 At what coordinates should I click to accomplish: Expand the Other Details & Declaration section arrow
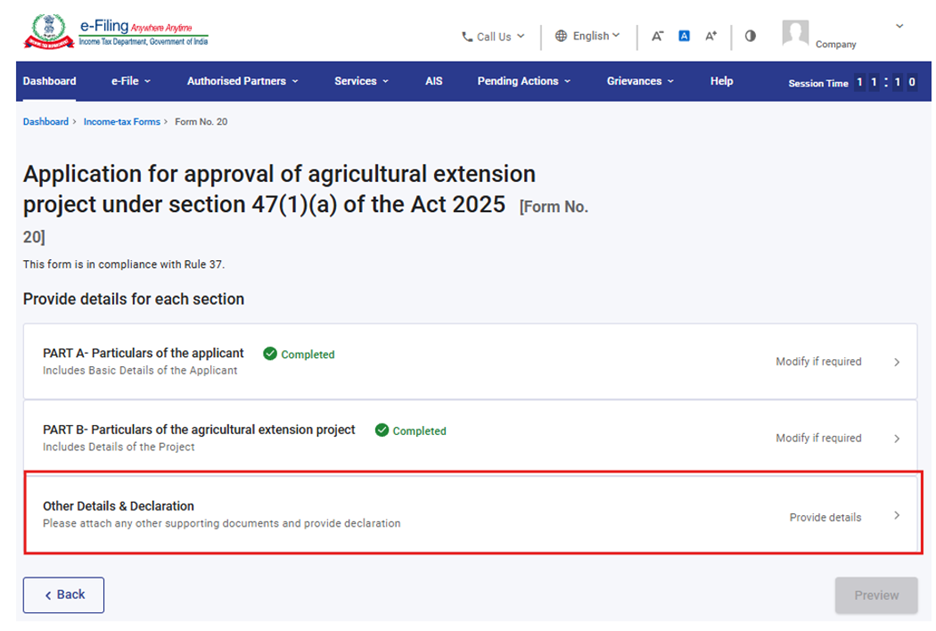click(x=897, y=516)
